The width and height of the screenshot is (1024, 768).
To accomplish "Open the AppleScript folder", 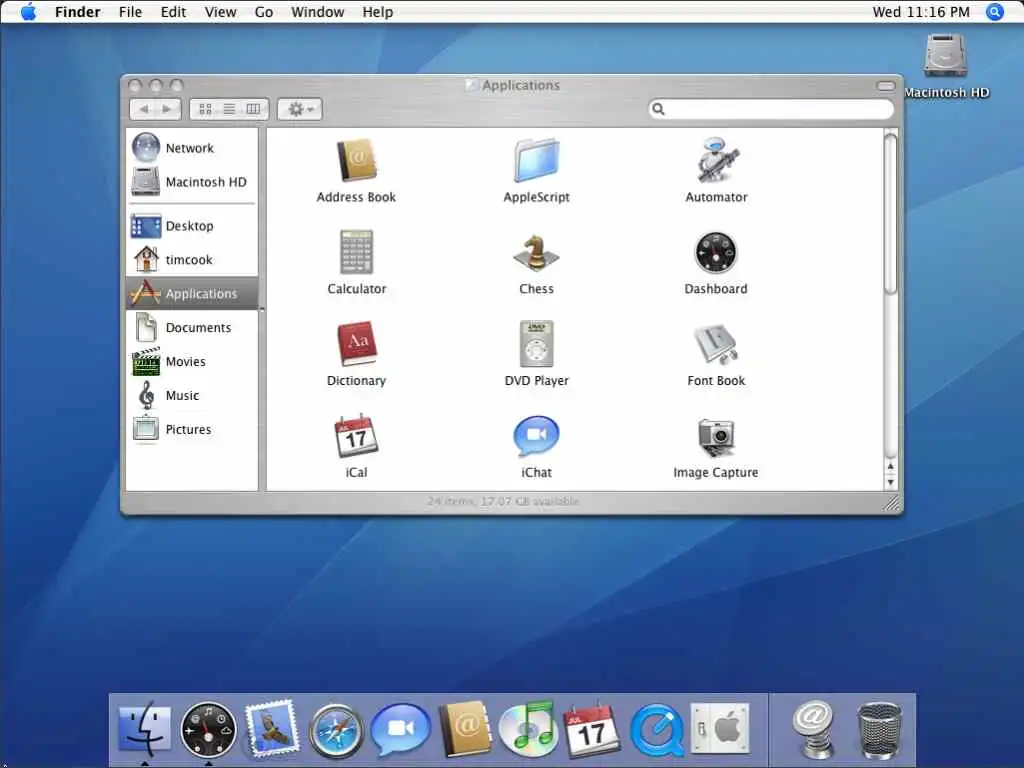I will point(536,161).
